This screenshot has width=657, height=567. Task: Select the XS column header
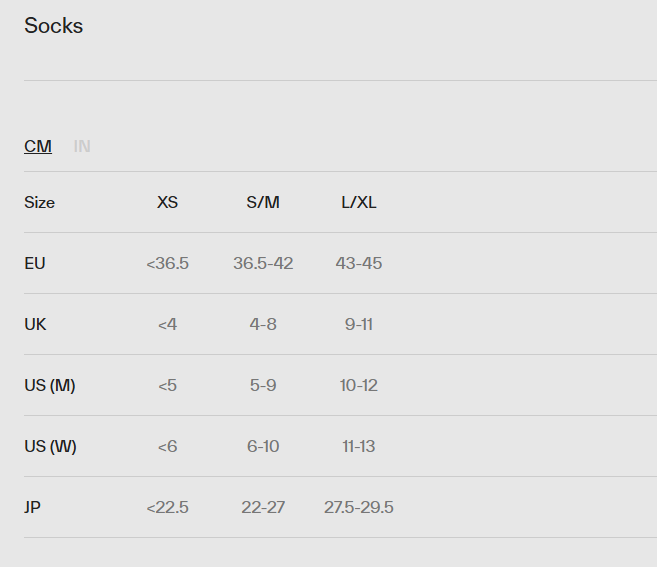click(167, 202)
